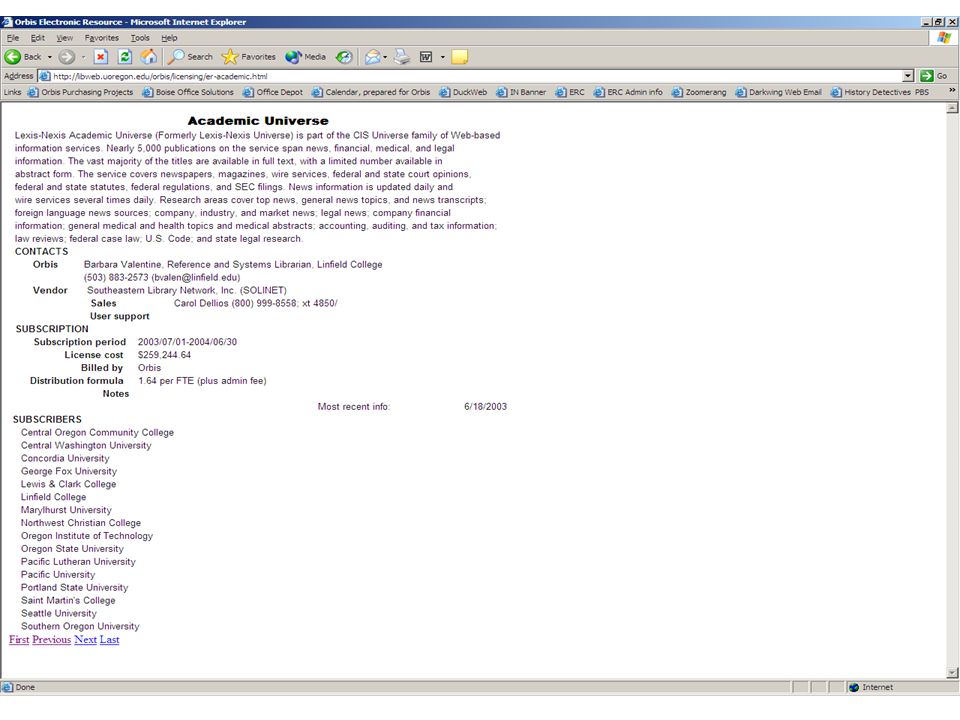Open the Favorites star button
Image resolution: width=960 pixels, height=720 pixels.
[249, 57]
